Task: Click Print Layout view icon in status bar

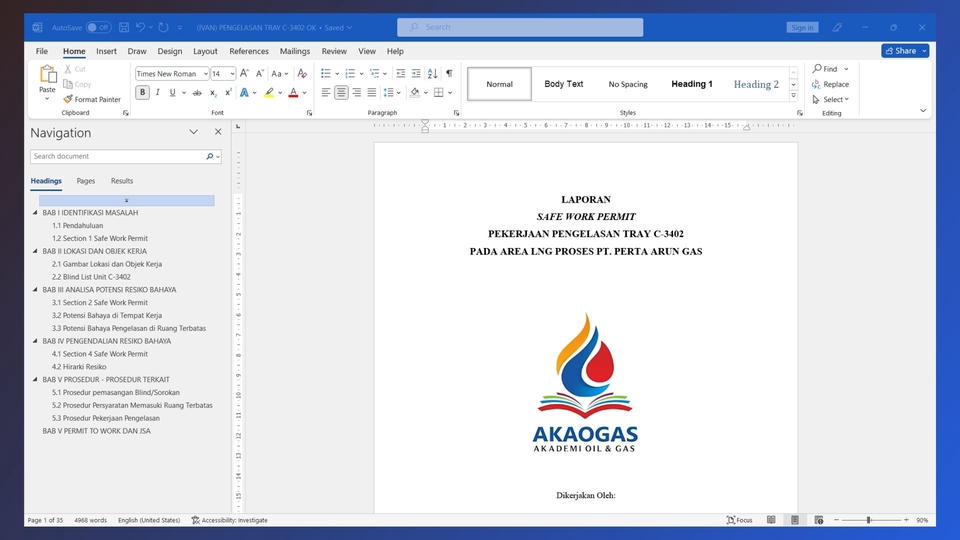Action: point(795,520)
